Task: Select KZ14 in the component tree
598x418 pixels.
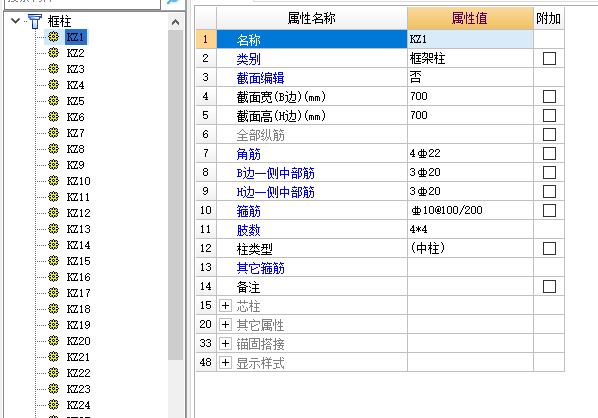Action: tap(79, 245)
